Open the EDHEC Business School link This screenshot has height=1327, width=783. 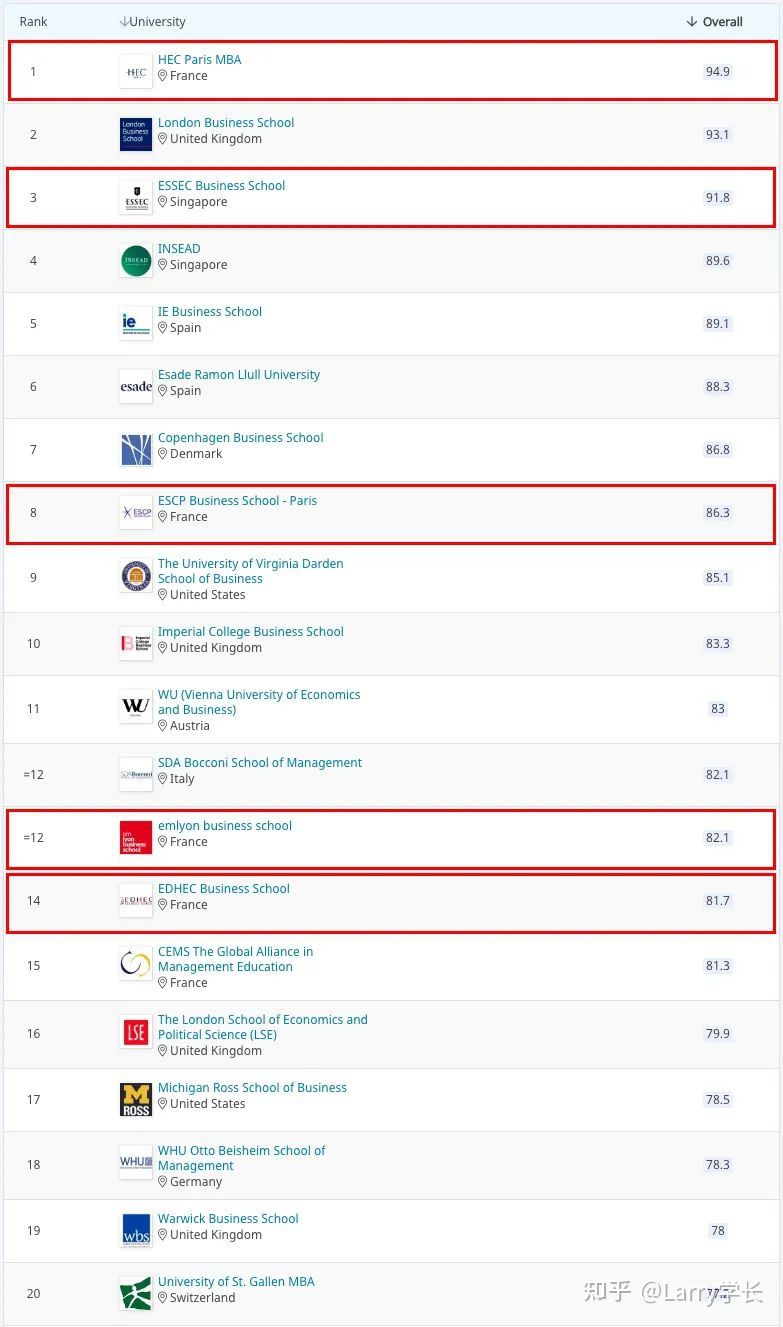[223, 889]
